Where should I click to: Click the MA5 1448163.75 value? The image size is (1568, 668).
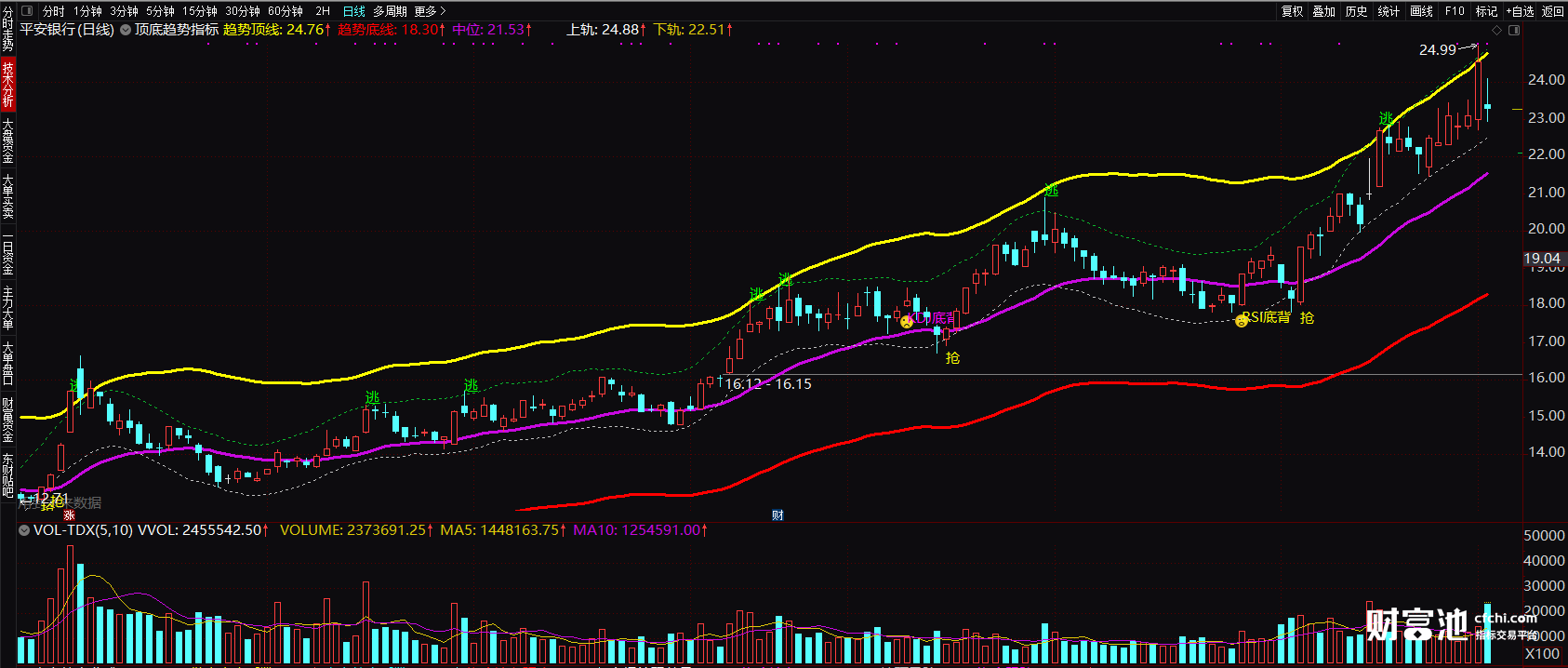(x=503, y=530)
